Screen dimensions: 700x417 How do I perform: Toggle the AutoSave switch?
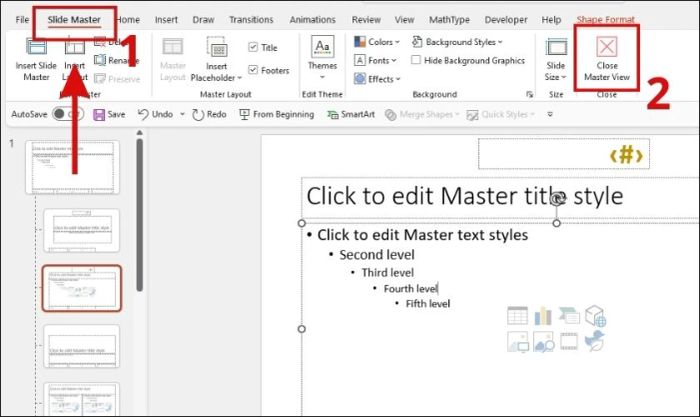67,114
